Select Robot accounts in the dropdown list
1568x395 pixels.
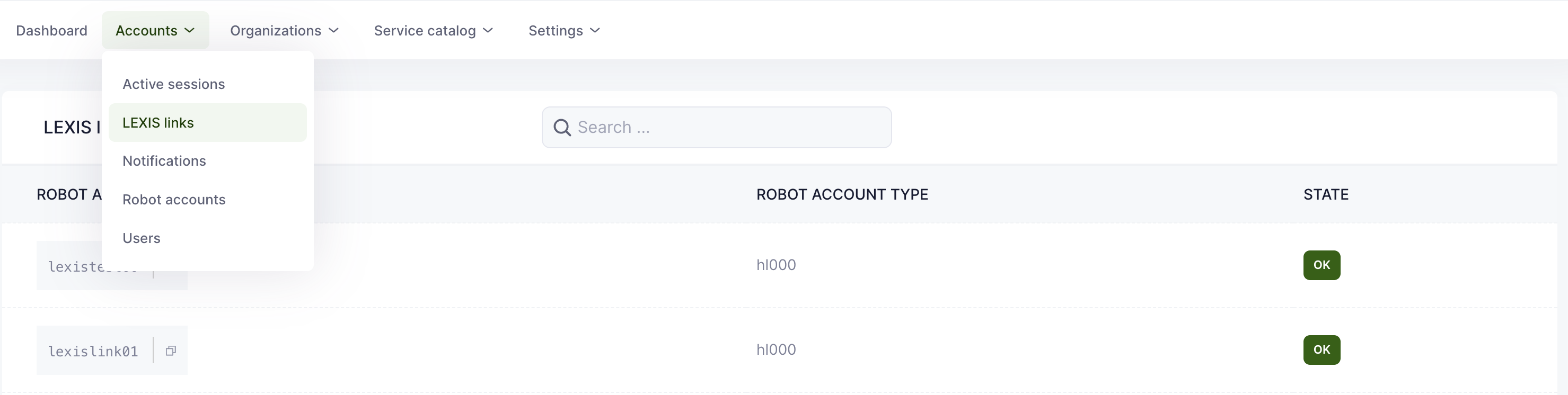click(174, 199)
